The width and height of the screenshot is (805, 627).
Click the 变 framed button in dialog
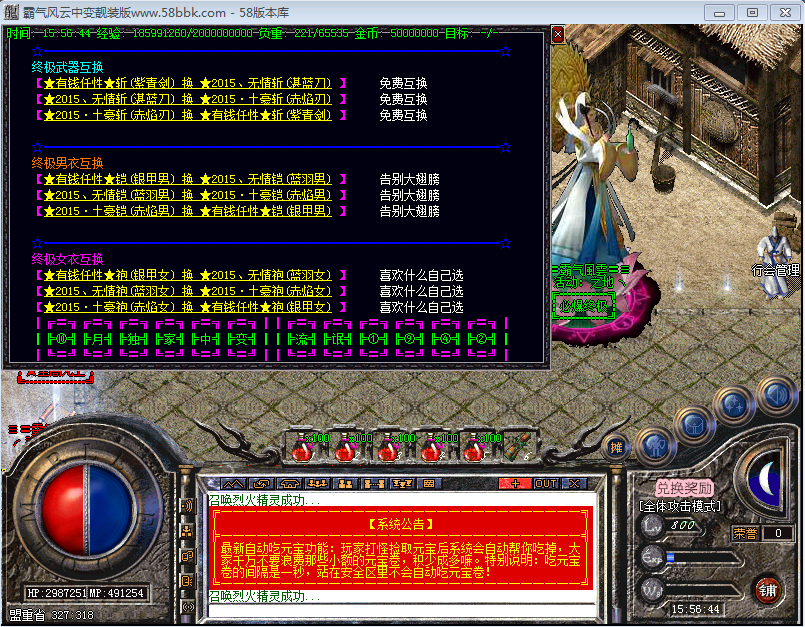(241, 338)
